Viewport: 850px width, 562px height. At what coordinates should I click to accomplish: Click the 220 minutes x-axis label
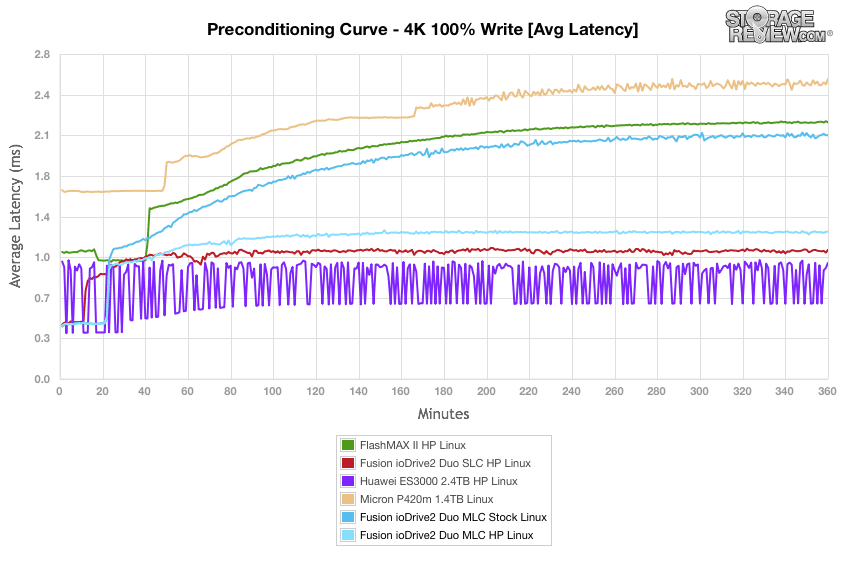pos(529,391)
